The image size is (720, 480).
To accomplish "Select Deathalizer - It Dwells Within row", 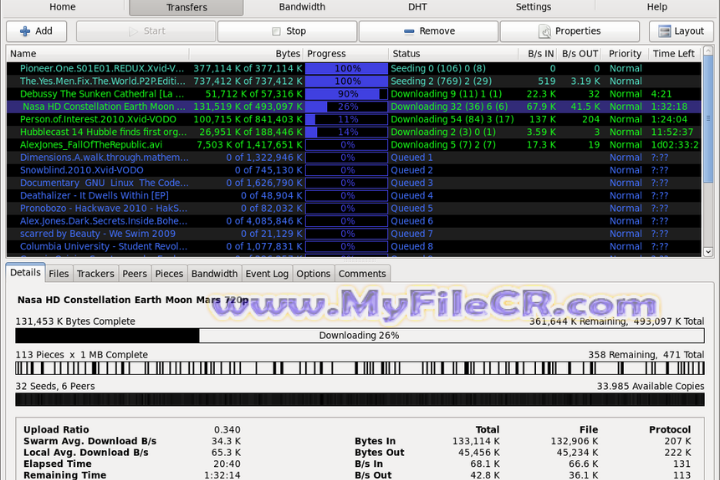I will [x=354, y=196].
